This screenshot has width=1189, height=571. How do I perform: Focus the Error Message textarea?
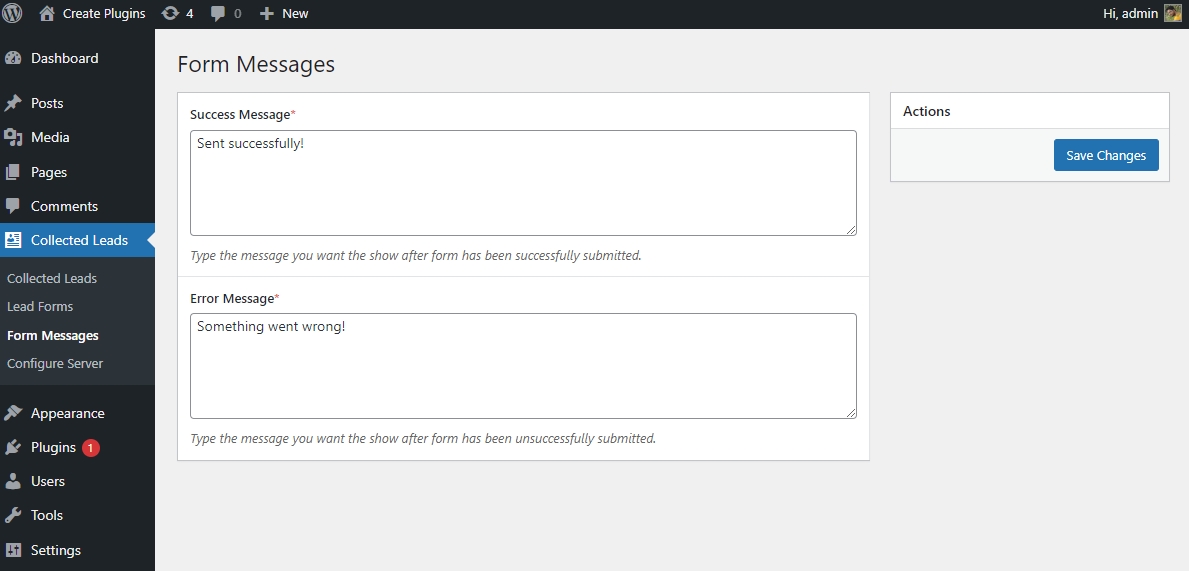(523, 366)
